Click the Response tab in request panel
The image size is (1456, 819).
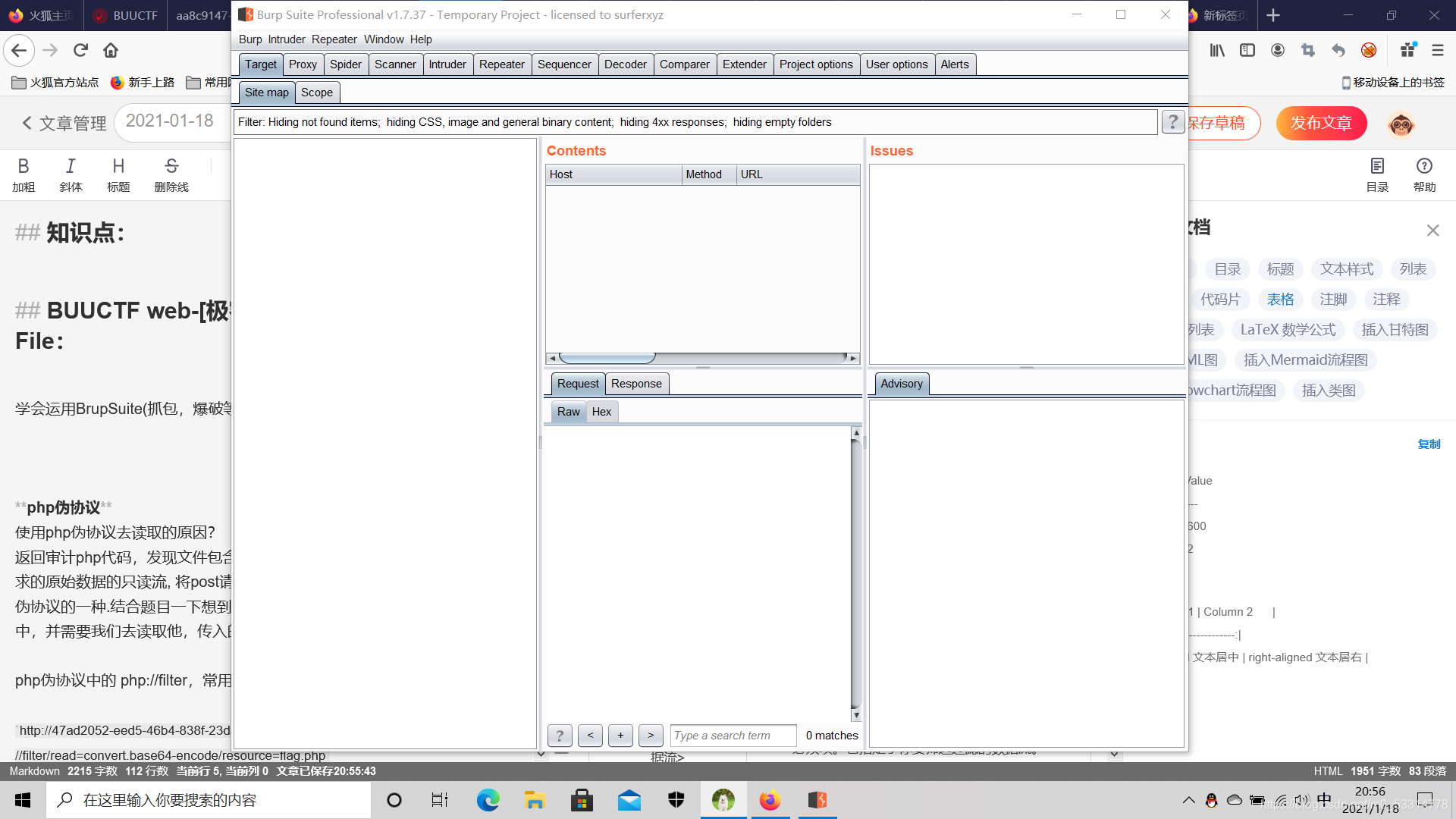636,384
